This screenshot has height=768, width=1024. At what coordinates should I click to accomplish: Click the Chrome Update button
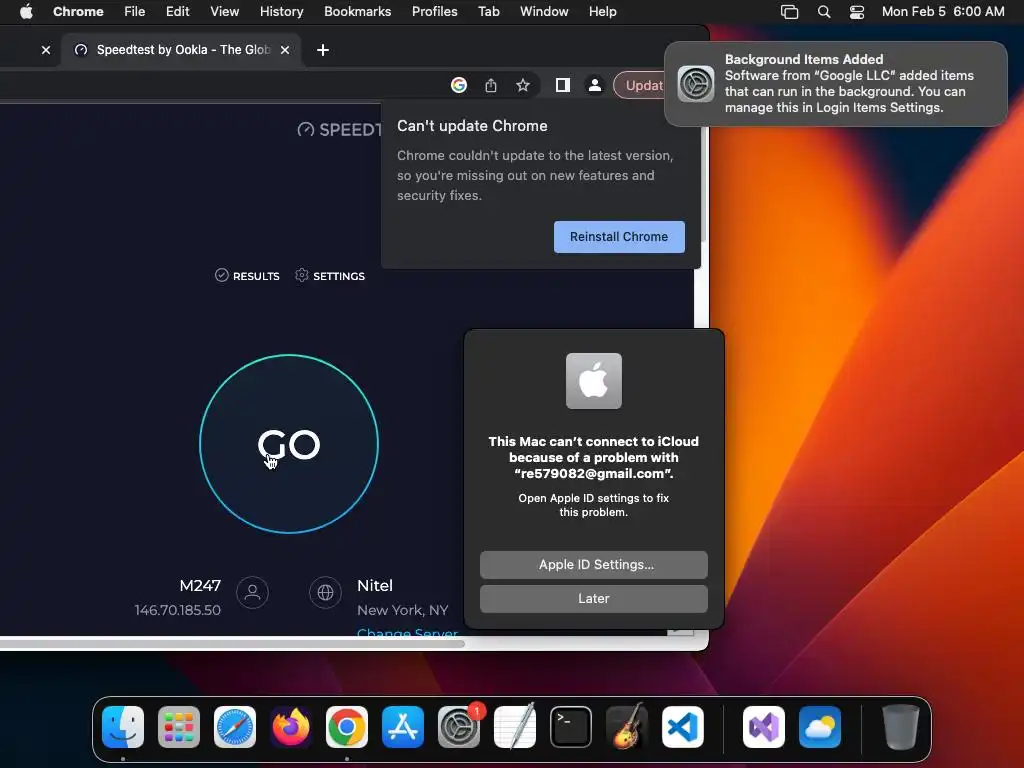640,86
